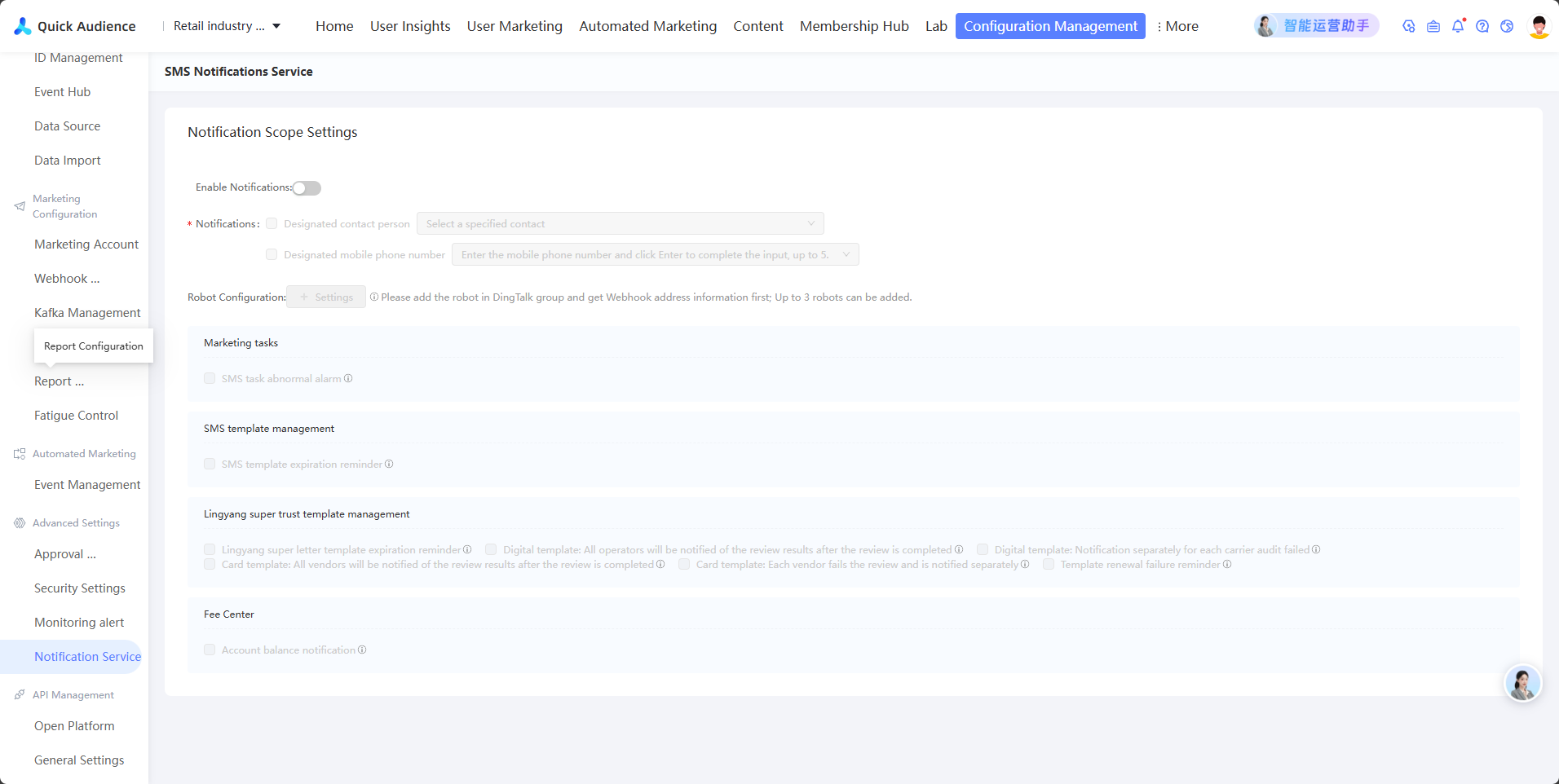
Task: Open Security Settings in sidebar
Action: coord(80,588)
